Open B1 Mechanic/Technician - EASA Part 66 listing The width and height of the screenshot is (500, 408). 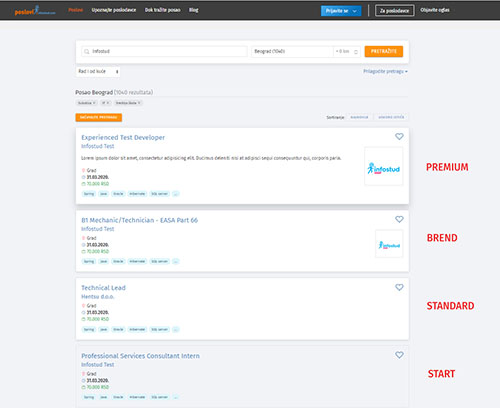pos(140,220)
